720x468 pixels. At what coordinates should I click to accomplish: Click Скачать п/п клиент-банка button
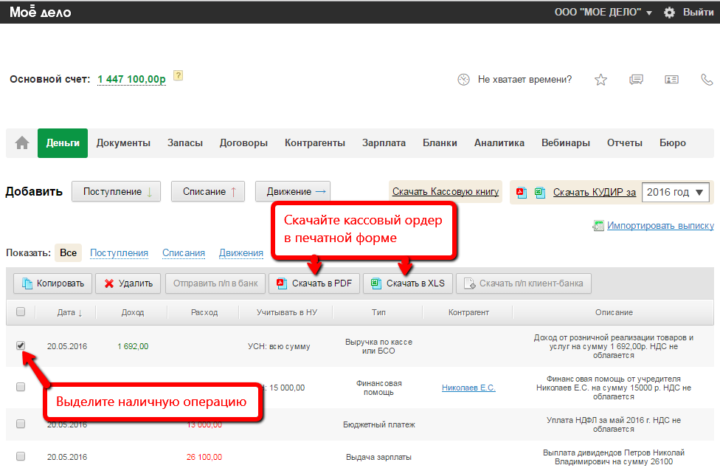pos(523,283)
